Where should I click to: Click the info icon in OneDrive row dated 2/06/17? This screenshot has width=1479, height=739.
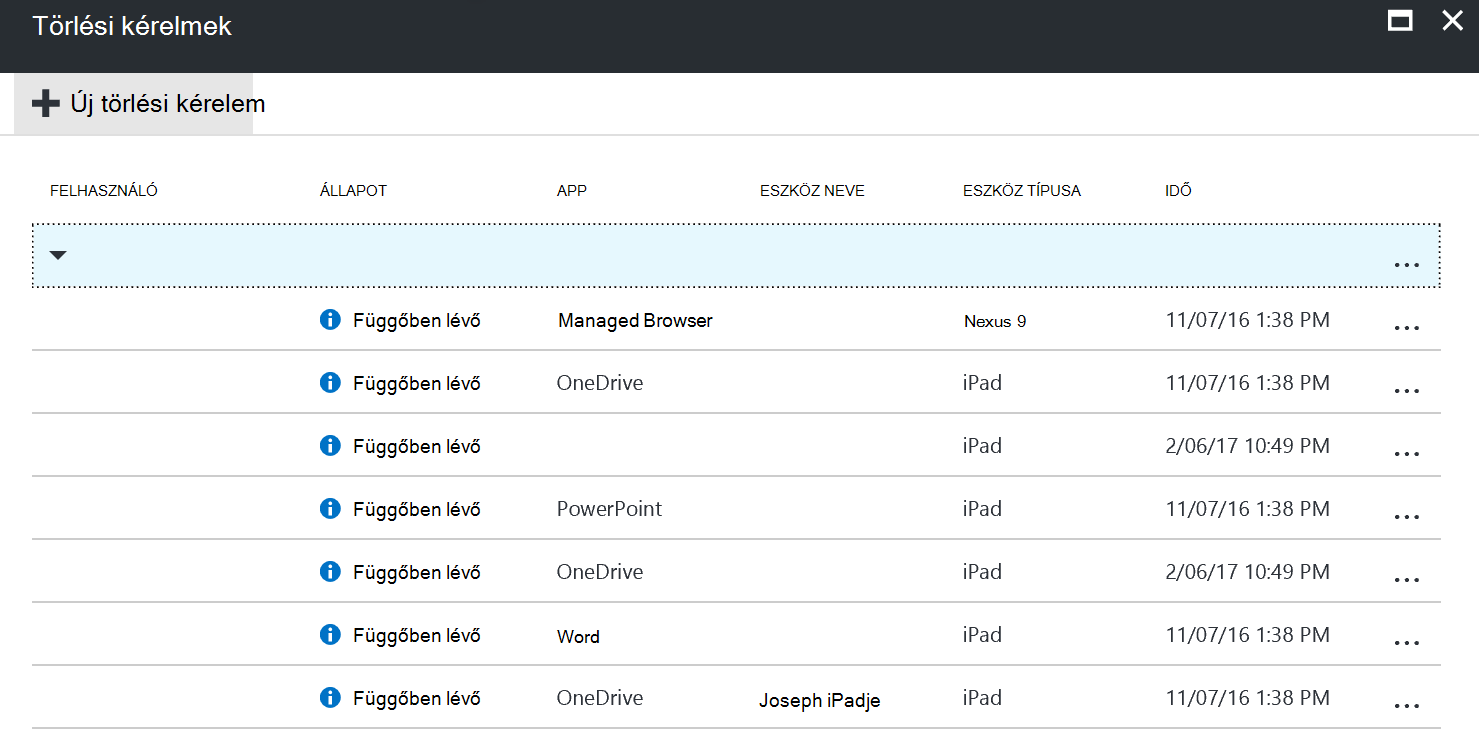point(330,571)
